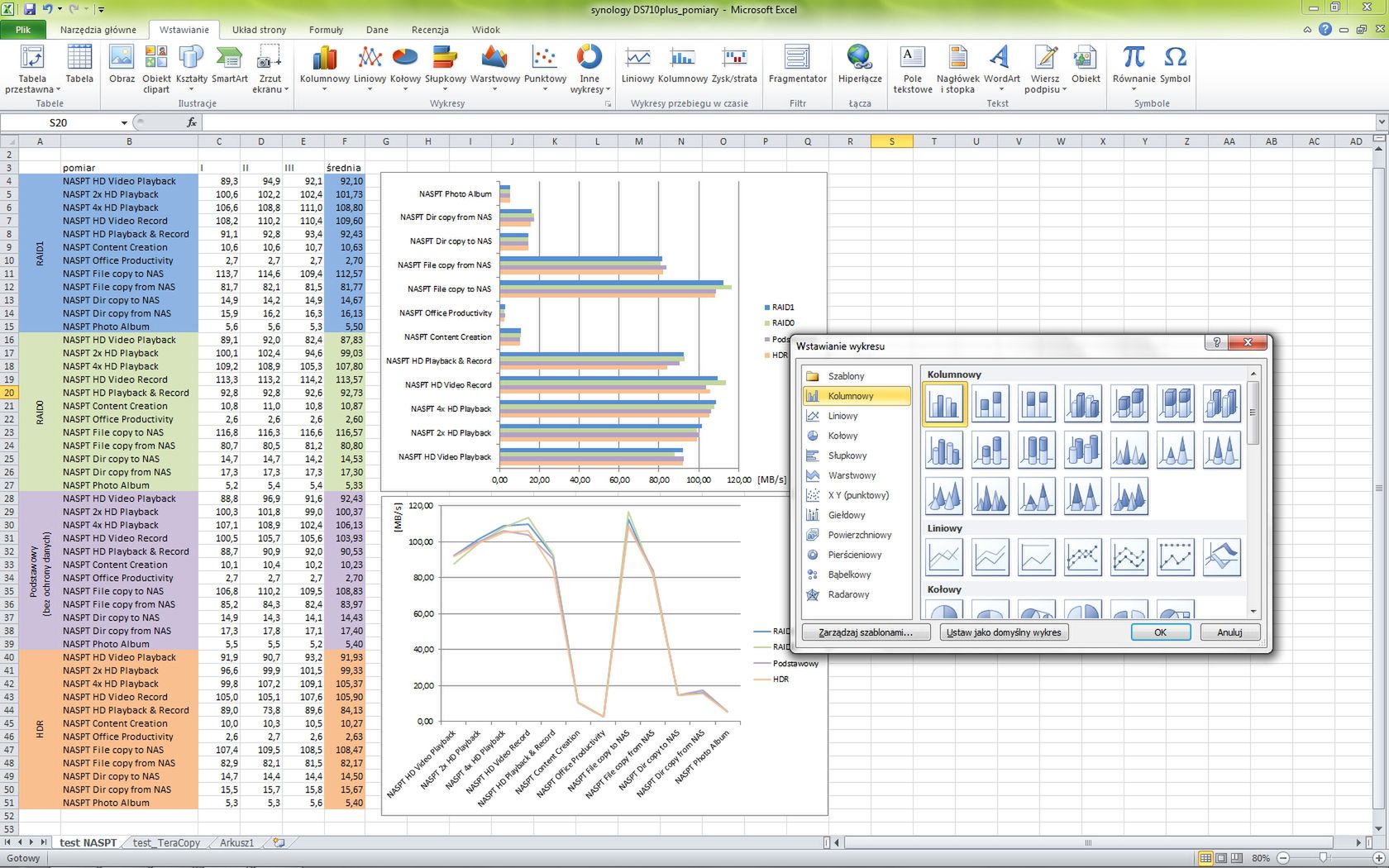
Task: Click Ustaw jako domyślny wykres
Action: point(1004,632)
